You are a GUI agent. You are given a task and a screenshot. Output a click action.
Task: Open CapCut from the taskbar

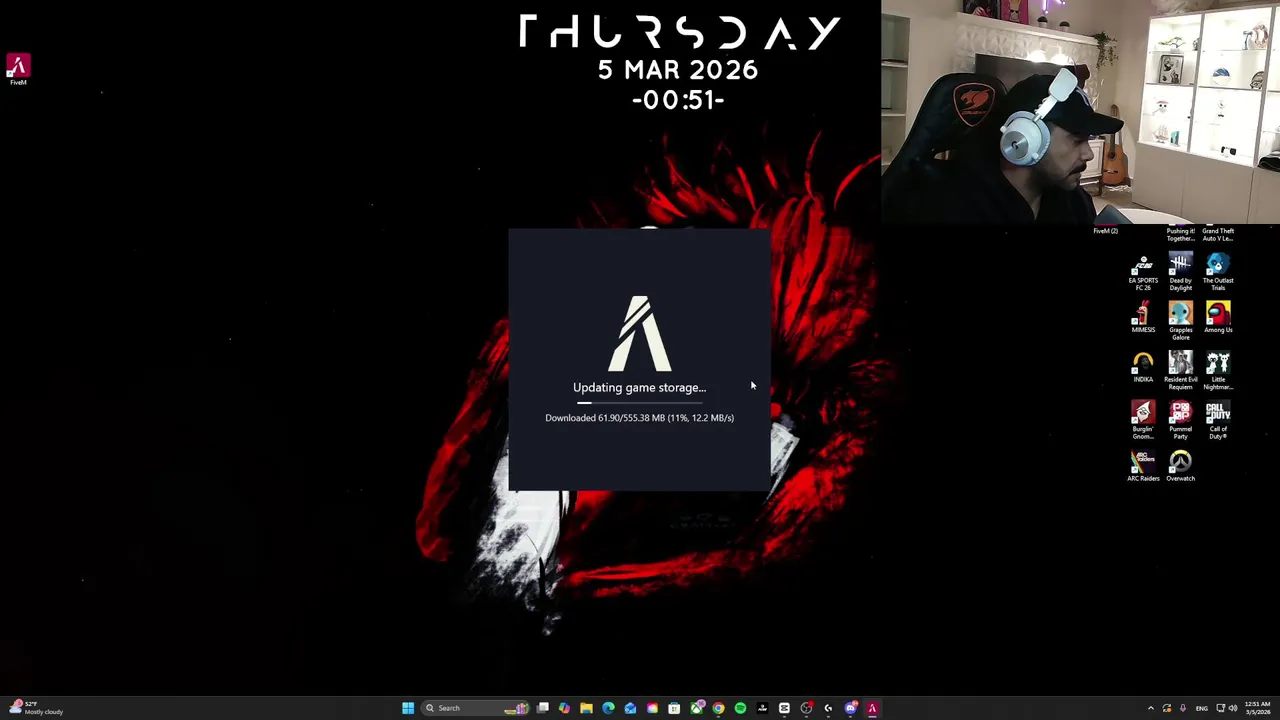point(784,708)
